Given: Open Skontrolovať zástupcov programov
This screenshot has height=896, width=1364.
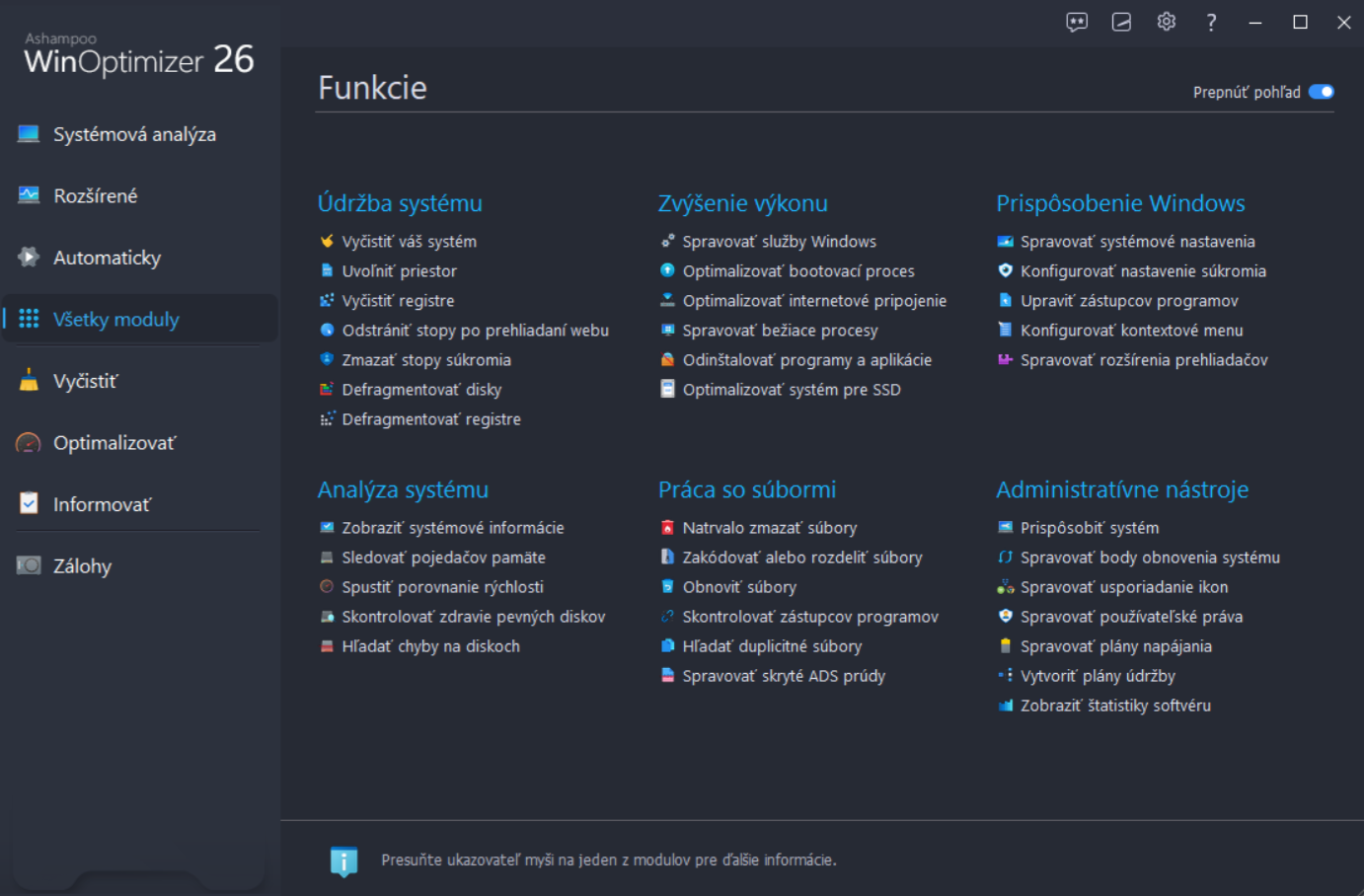Looking at the screenshot, I should pos(810,617).
